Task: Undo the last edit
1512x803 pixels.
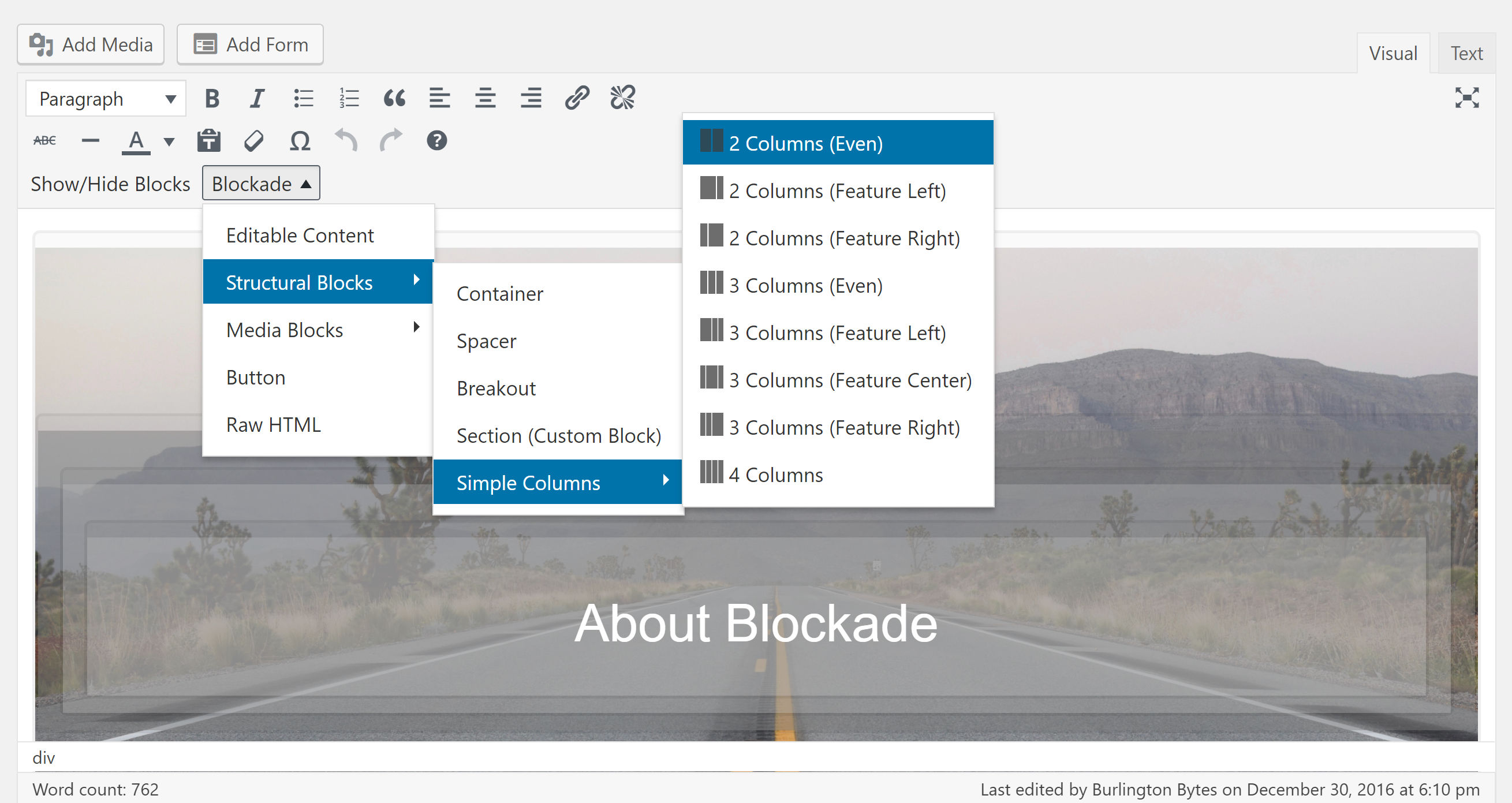Action: pos(346,141)
